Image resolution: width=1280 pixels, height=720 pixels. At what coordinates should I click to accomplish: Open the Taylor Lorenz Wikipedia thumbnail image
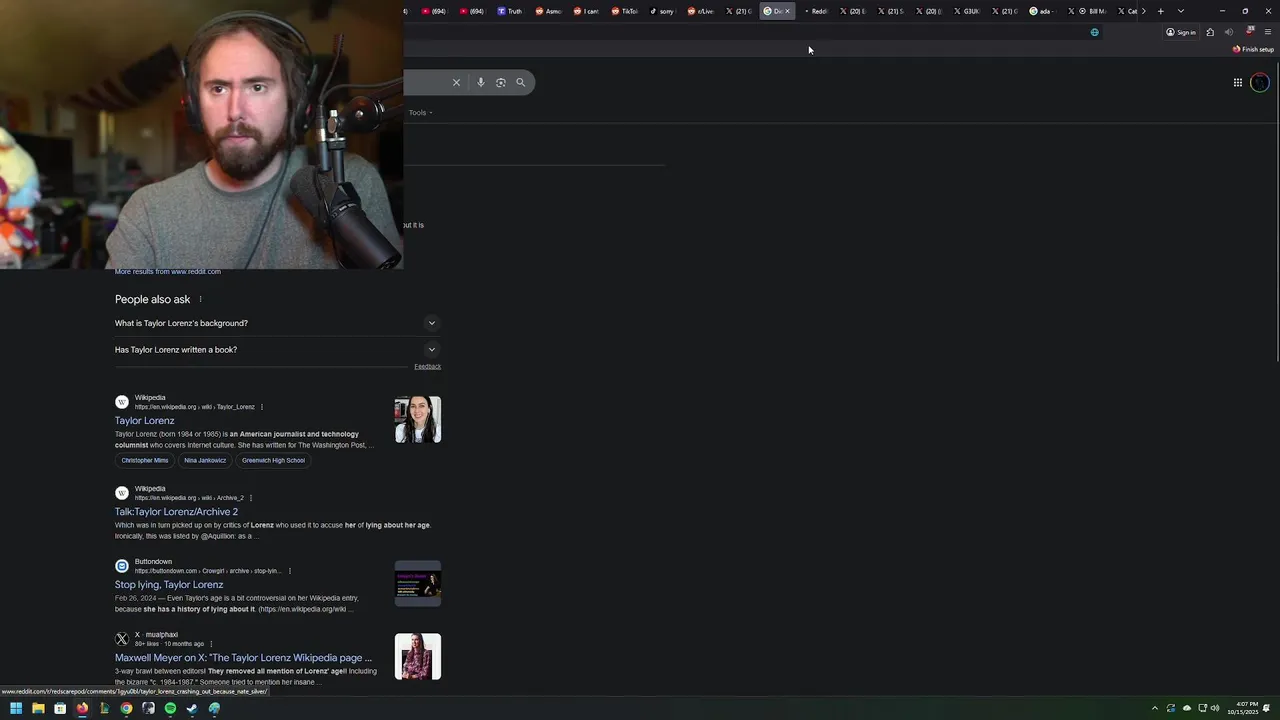(x=418, y=420)
